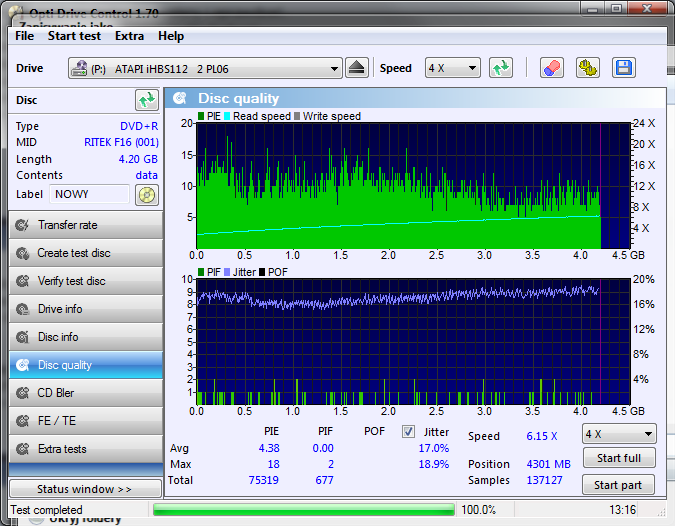Click the green progress bar
675x526 pixels.
(303, 510)
